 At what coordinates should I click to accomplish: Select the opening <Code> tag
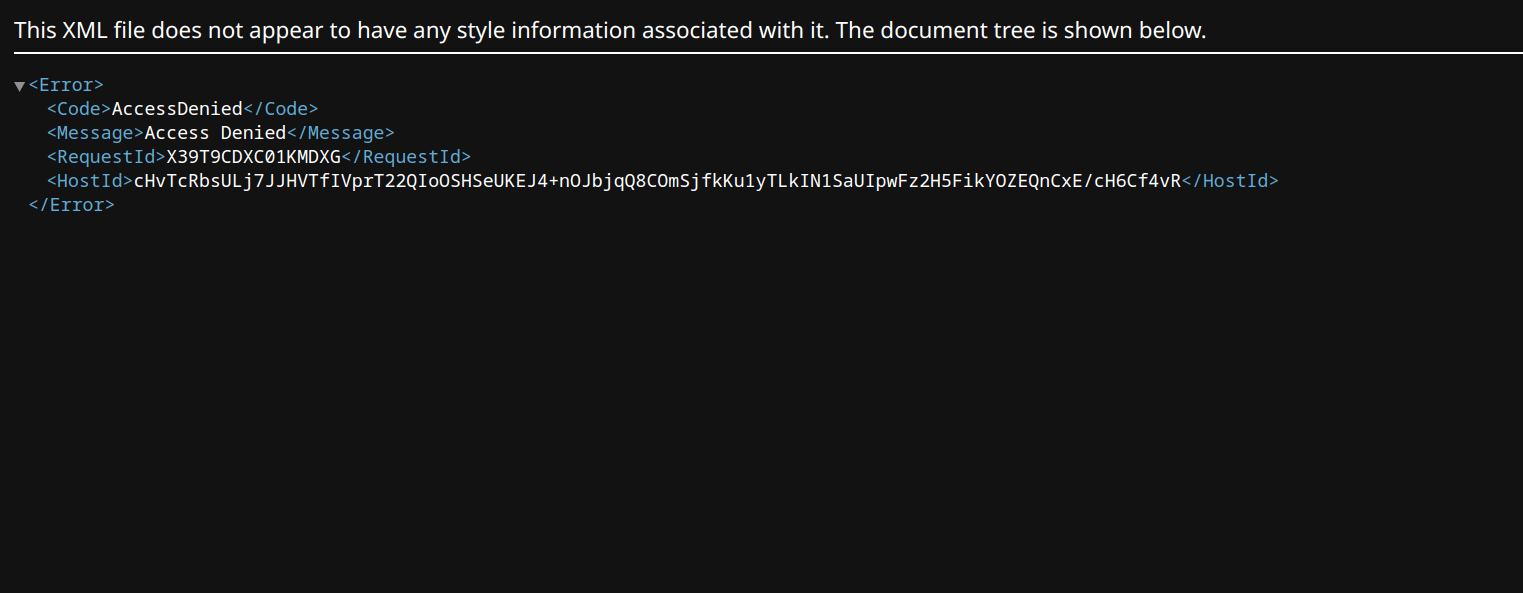coord(79,109)
